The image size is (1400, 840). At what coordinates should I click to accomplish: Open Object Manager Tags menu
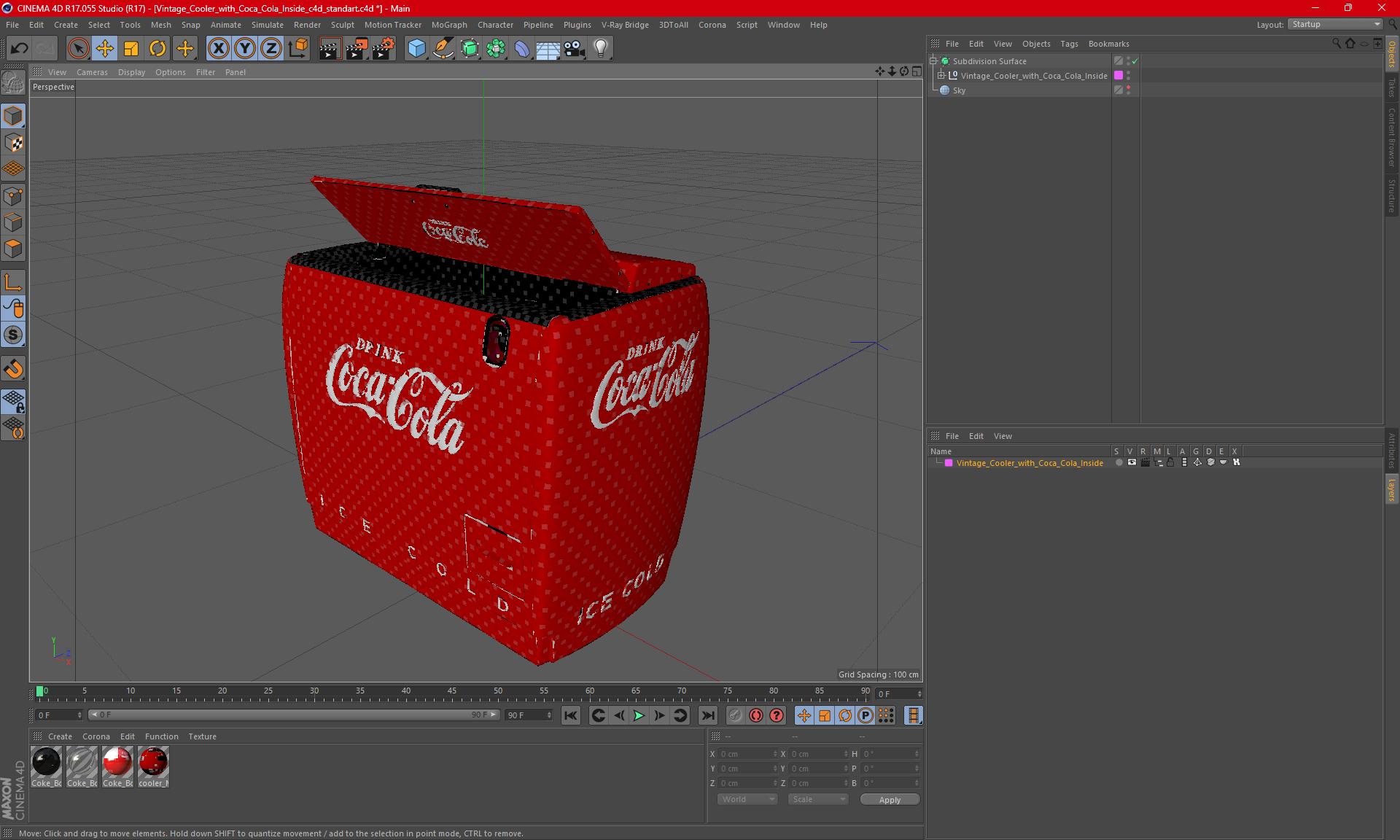[1069, 44]
